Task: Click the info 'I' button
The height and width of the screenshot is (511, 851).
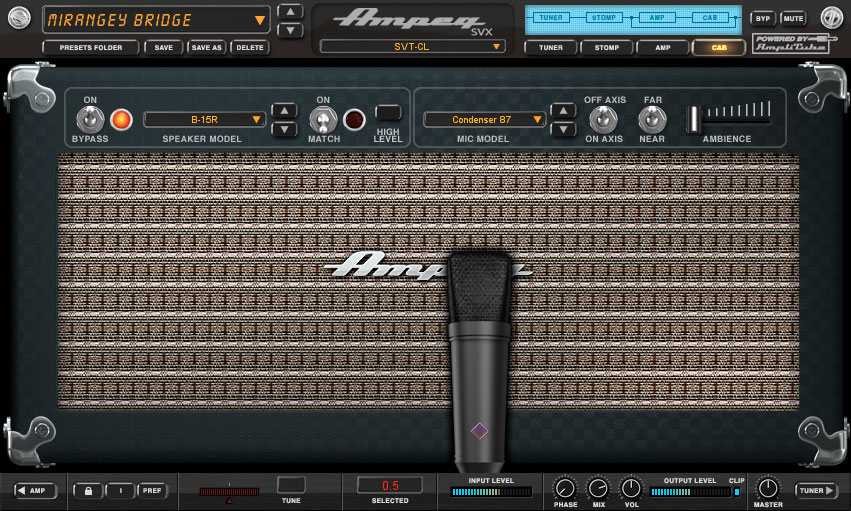Action: [x=120, y=491]
